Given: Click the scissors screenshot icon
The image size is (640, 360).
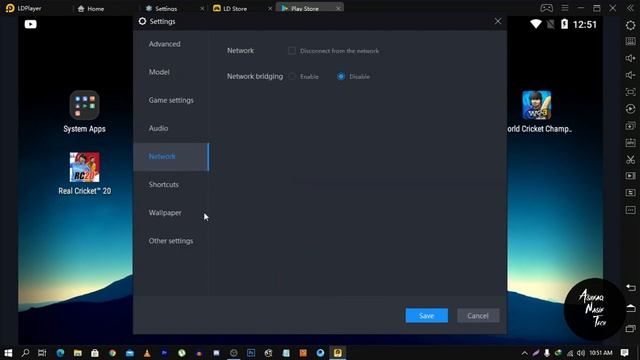Looking at the screenshot, I should click(630, 159).
